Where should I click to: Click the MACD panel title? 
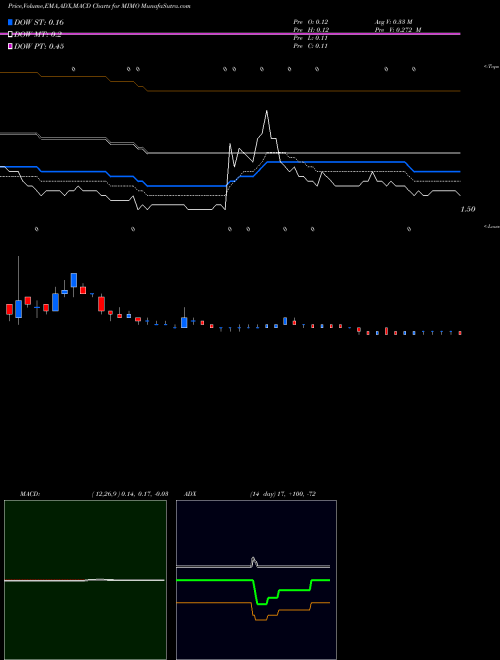(x=30, y=494)
